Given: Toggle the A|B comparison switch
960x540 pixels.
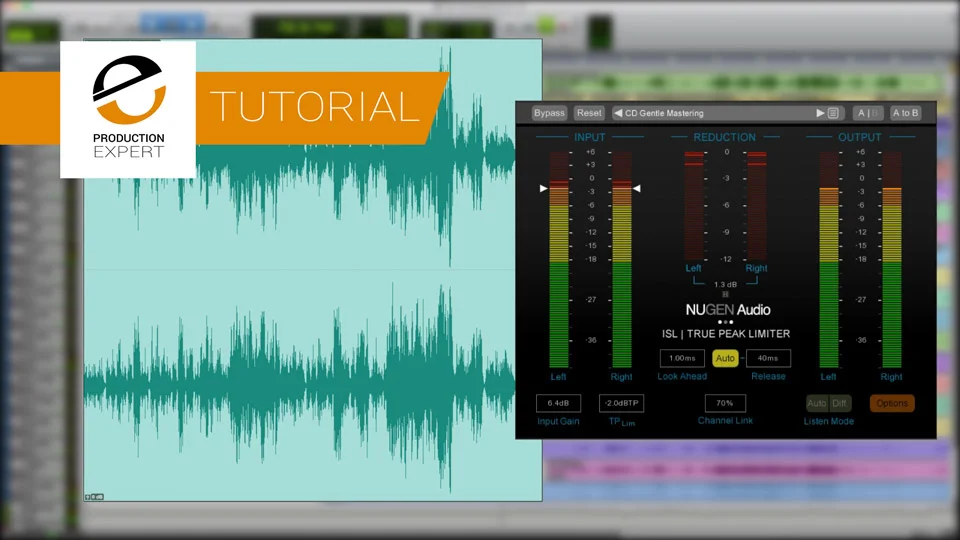Looking at the screenshot, I should coord(868,113).
